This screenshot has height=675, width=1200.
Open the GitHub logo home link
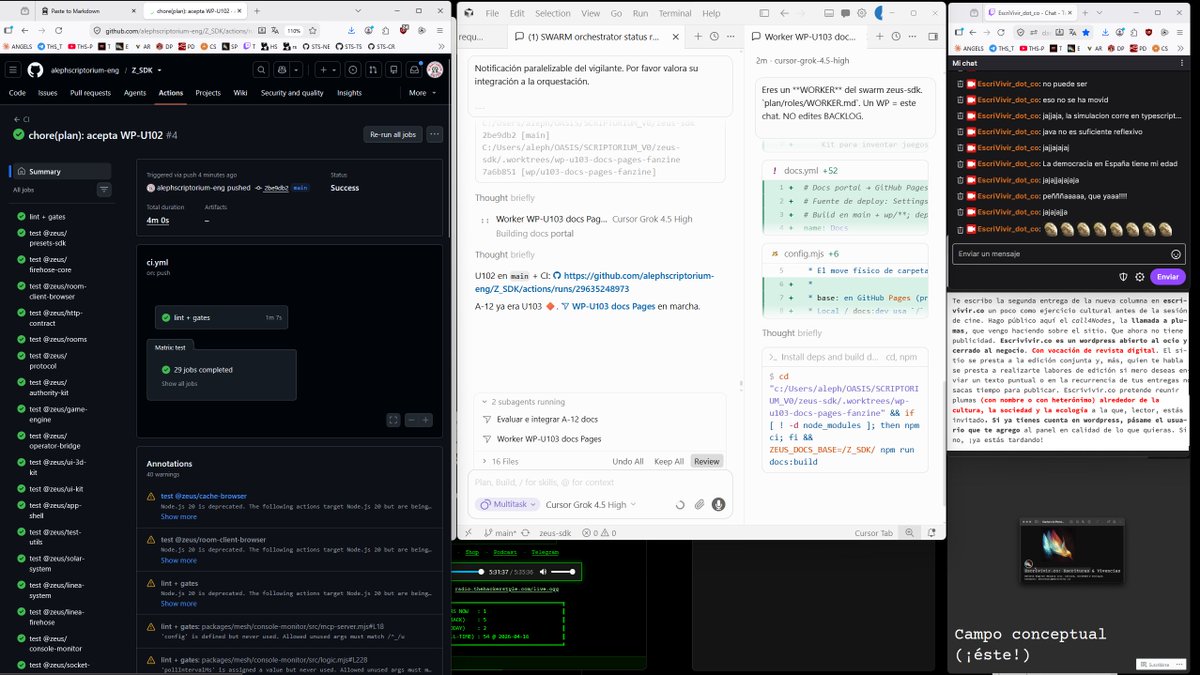(35, 70)
